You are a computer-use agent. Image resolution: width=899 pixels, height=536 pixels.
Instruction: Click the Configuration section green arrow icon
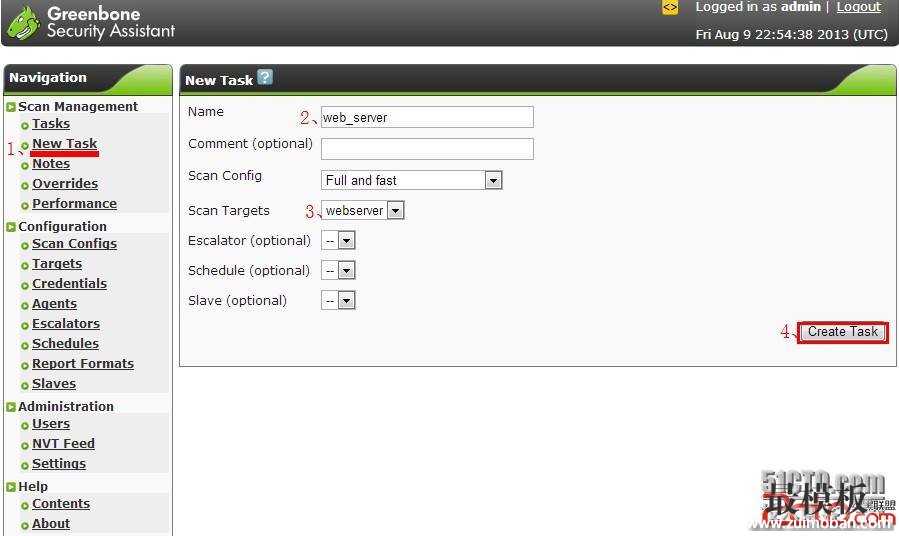11,227
